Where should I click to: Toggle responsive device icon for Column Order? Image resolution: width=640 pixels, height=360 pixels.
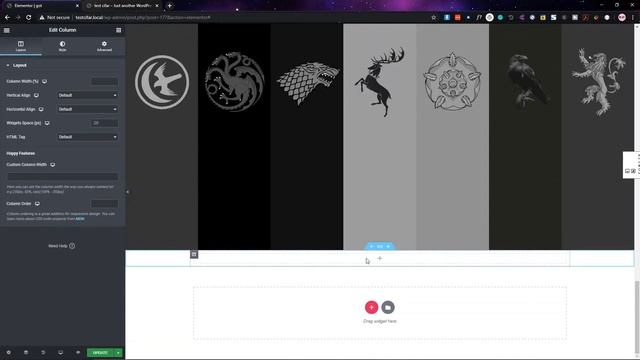[x=37, y=204]
